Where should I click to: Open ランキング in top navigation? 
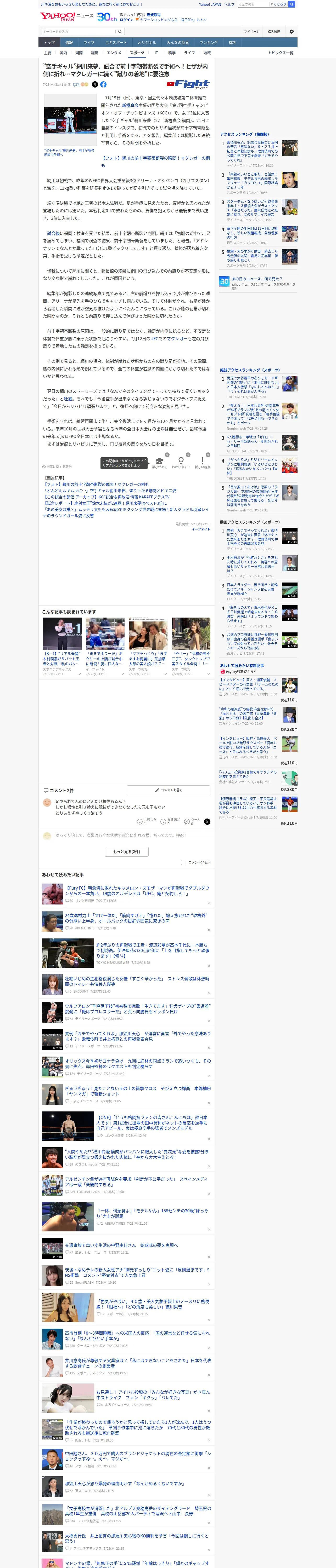(x=209, y=43)
